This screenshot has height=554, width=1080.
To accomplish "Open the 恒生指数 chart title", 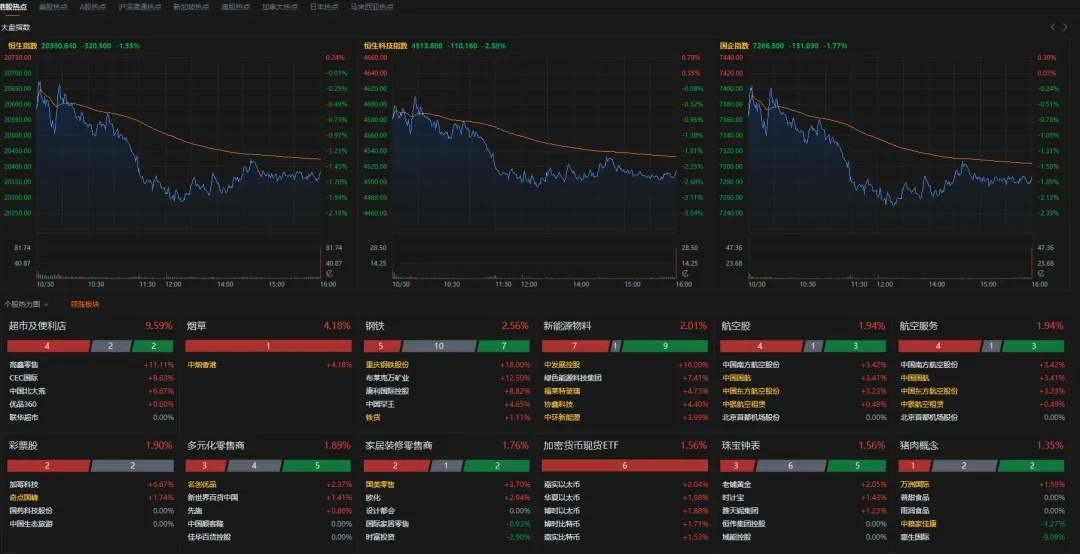I will [22, 46].
